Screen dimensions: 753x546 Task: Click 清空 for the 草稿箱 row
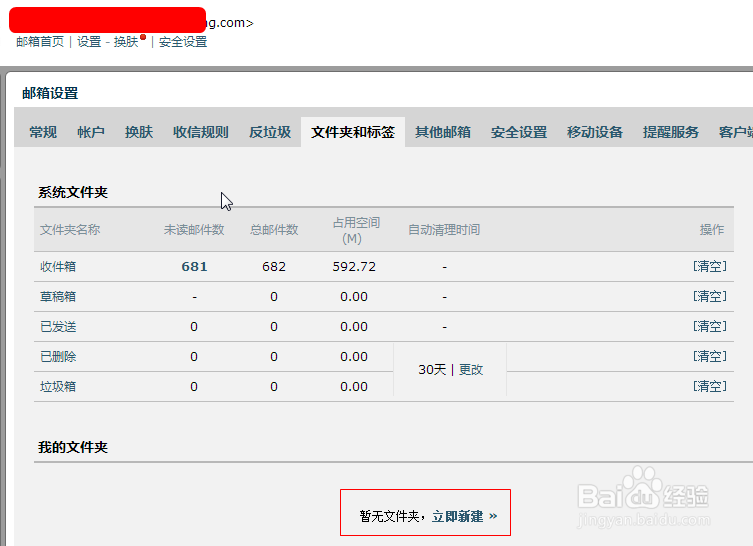point(710,296)
